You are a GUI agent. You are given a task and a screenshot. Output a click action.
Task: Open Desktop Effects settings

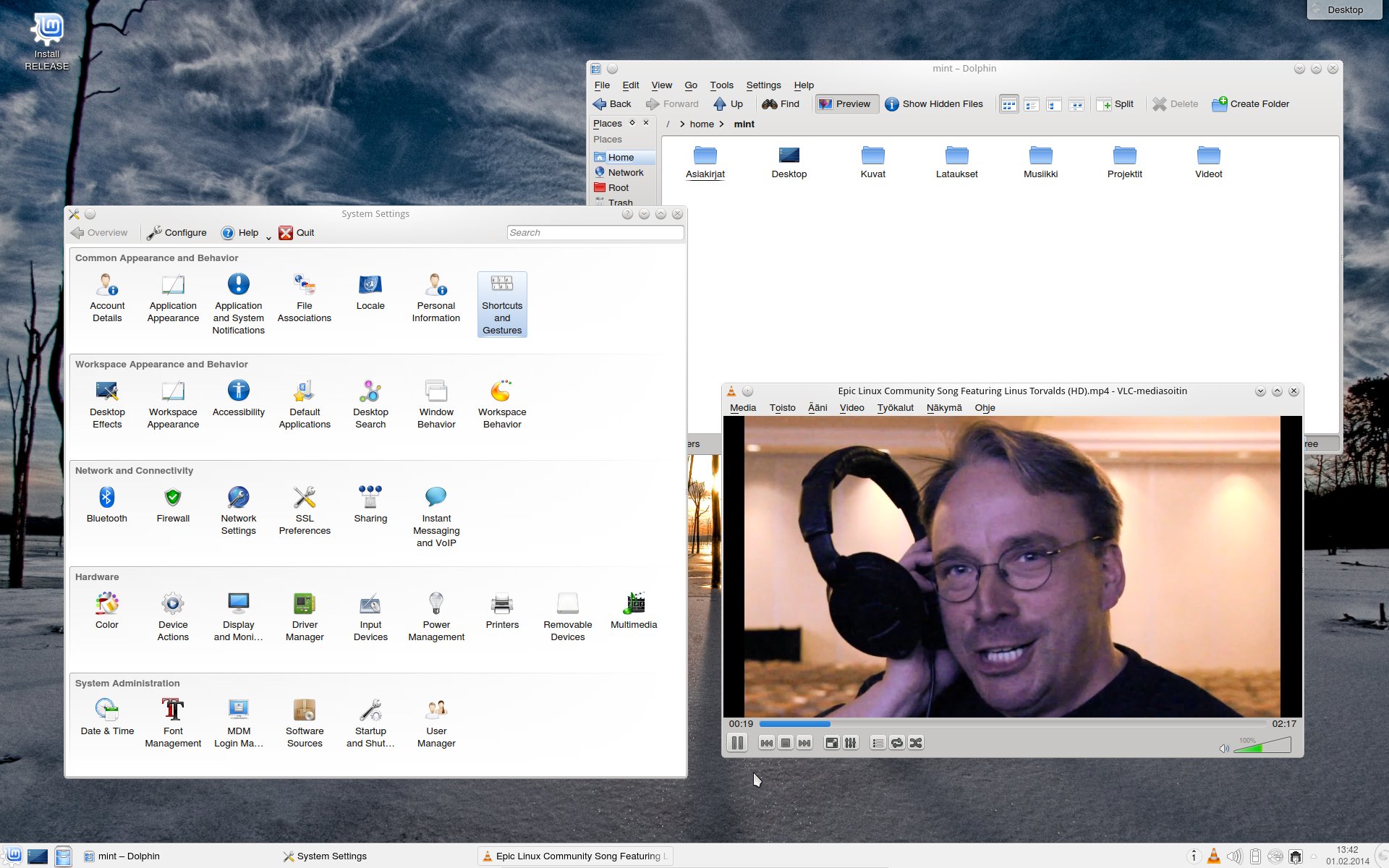[x=107, y=404]
